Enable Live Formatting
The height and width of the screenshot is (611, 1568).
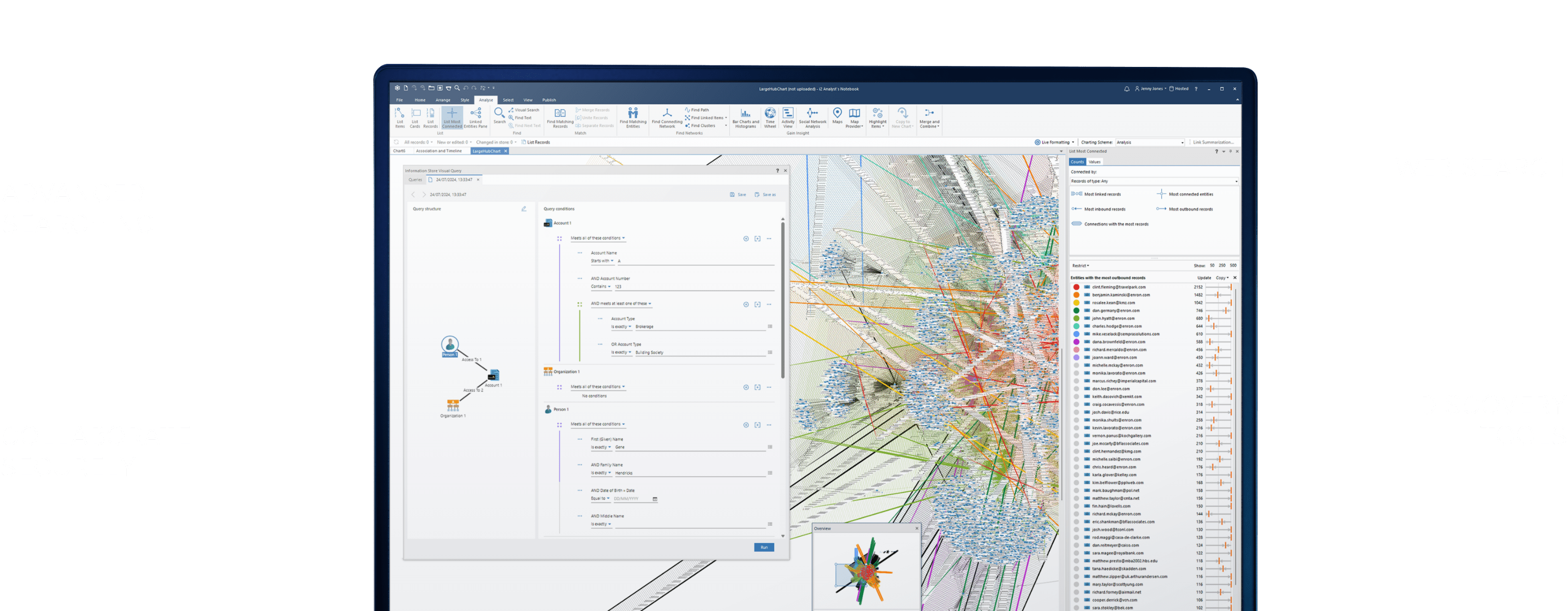click(1054, 142)
